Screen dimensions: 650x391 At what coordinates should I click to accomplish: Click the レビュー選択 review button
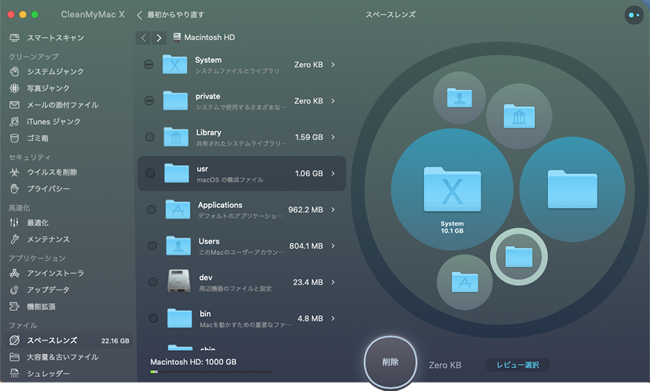pos(517,365)
